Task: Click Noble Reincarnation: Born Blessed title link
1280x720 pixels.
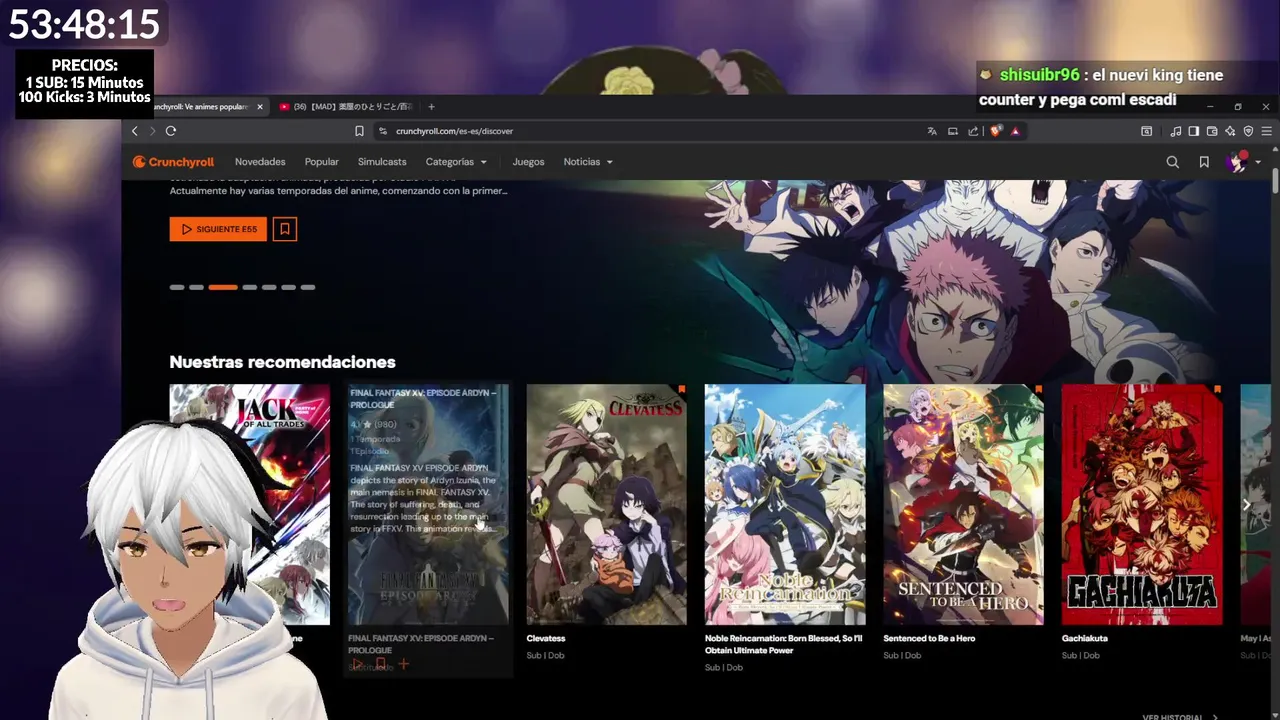Action: pyautogui.click(x=783, y=644)
